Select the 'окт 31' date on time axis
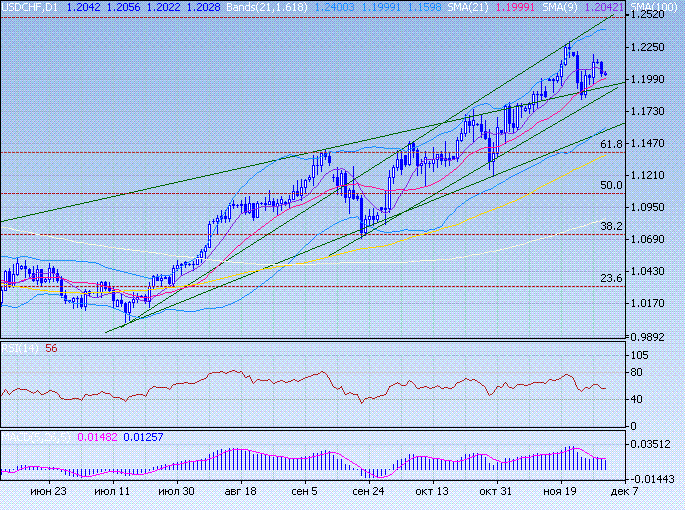 tap(495, 492)
